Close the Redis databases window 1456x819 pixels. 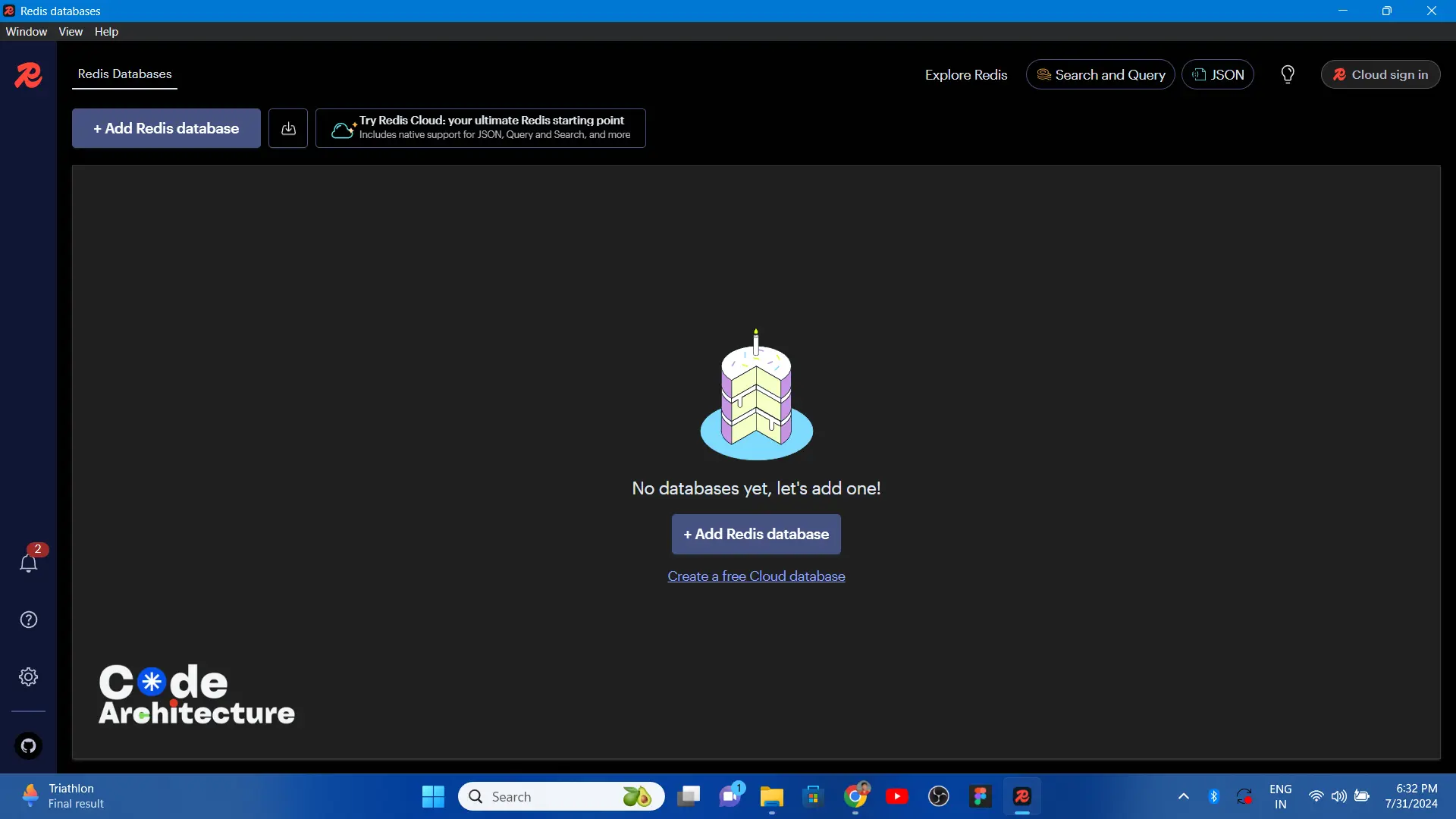coord(1432,11)
